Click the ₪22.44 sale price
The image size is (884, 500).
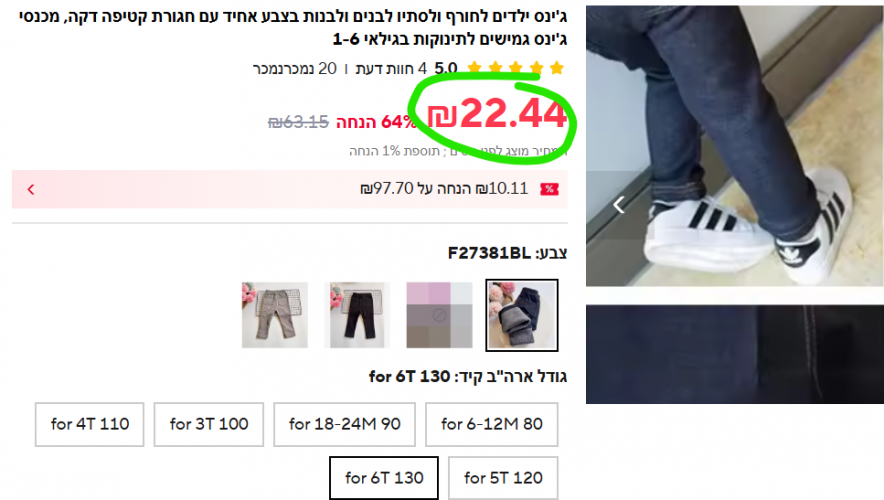[x=497, y=114]
